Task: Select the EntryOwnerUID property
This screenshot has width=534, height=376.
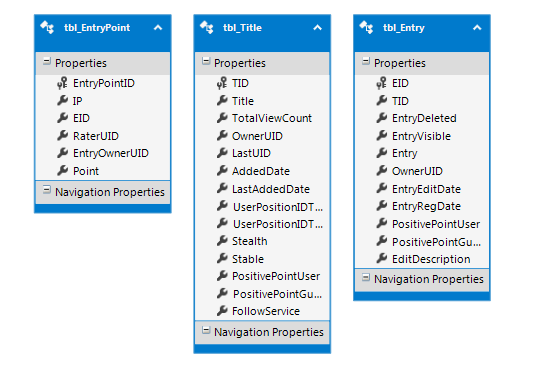Action: tap(111, 153)
